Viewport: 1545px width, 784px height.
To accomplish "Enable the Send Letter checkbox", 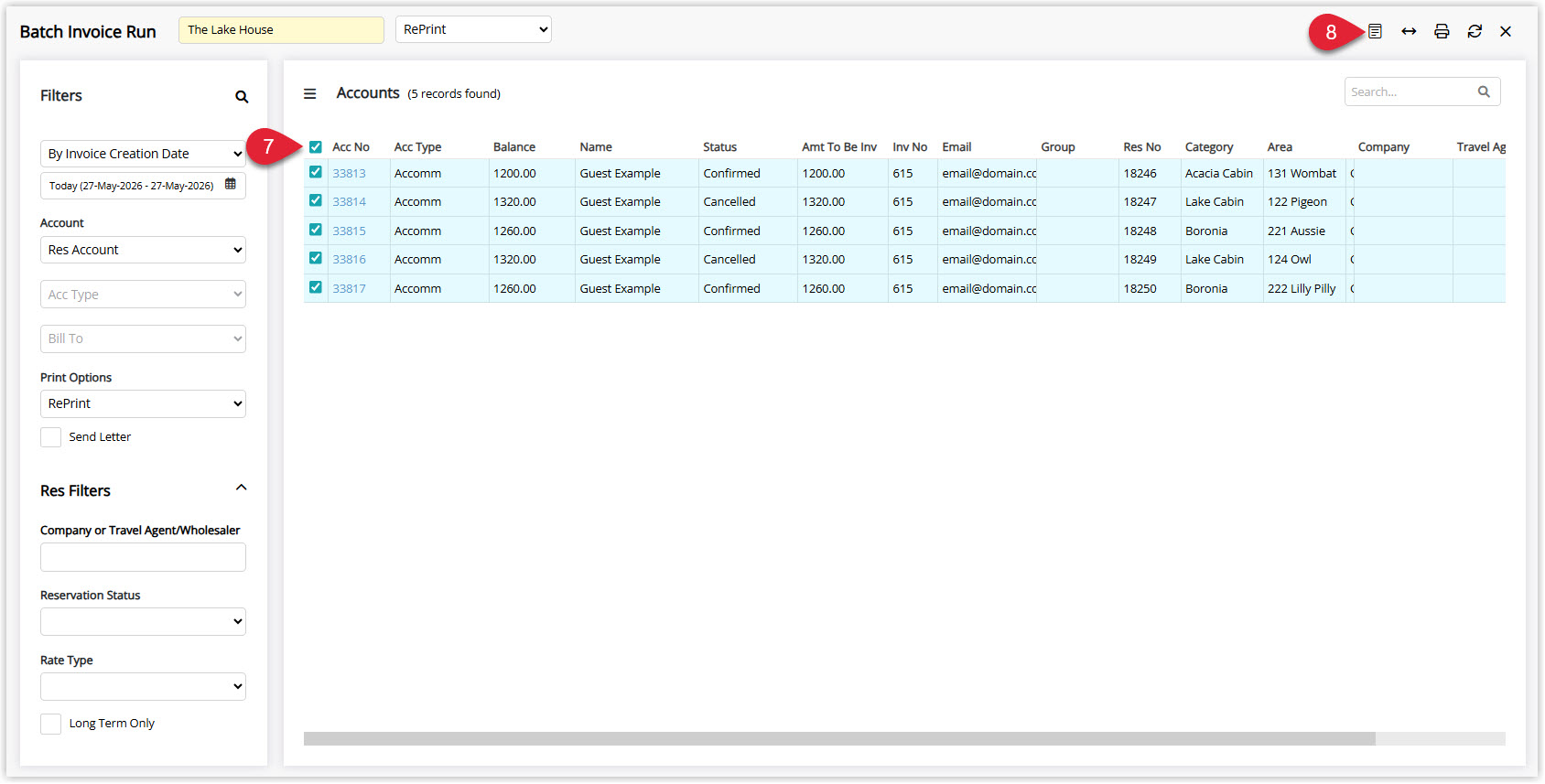I will pyautogui.click(x=51, y=437).
